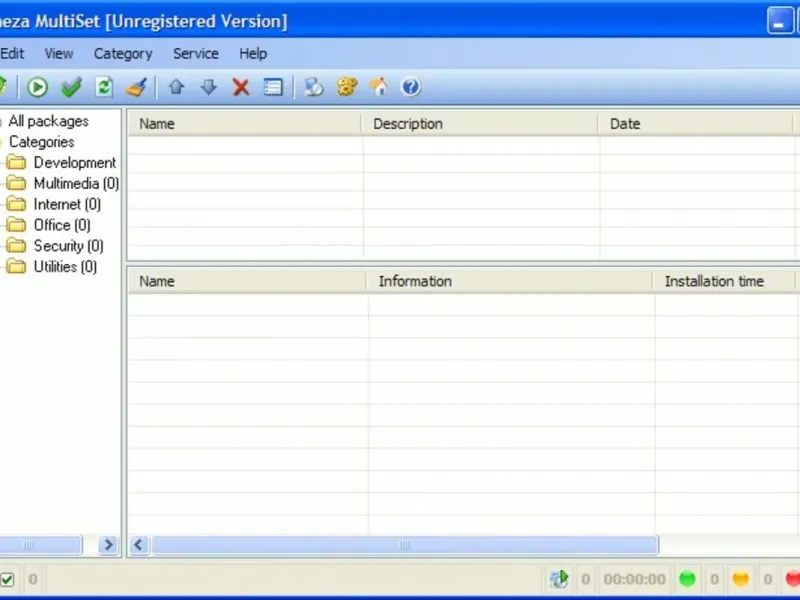Select the Office (0) category
This screenshot has height=600, width=800.
[x=62, y=225]
